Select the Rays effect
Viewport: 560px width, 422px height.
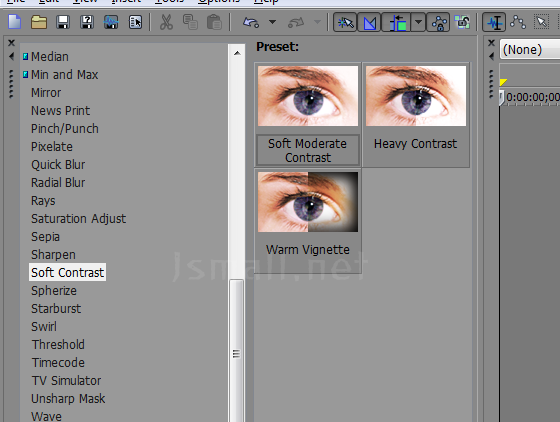point(43,201)
